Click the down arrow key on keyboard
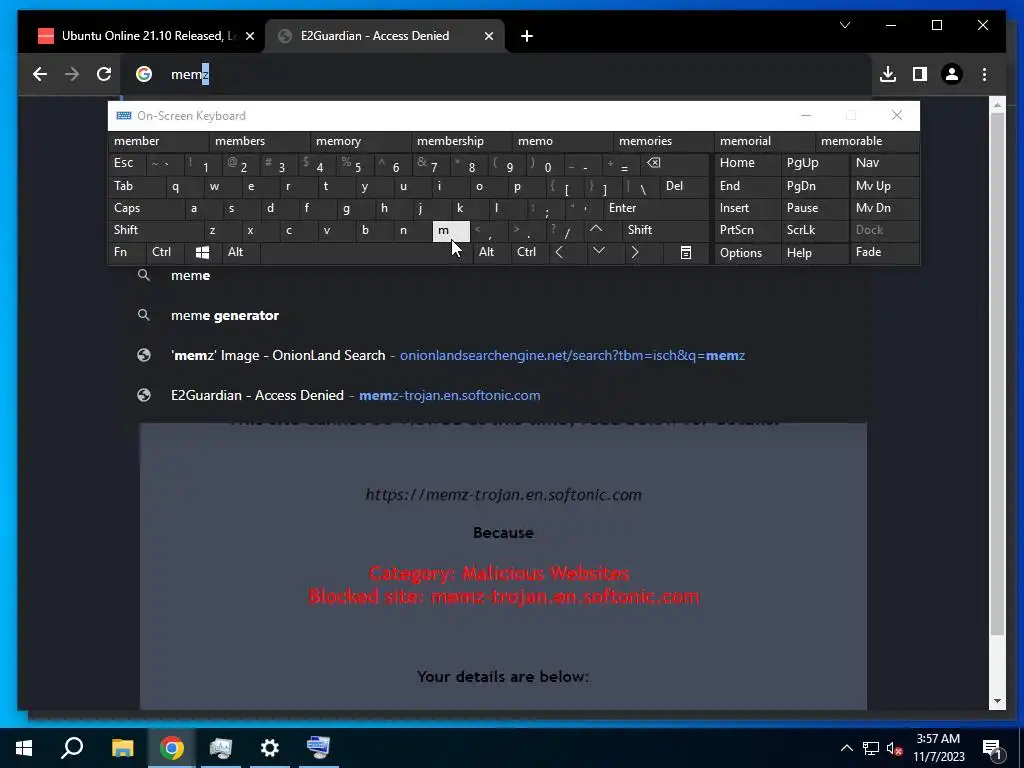Screen dimensions: 1024x768 598,252
